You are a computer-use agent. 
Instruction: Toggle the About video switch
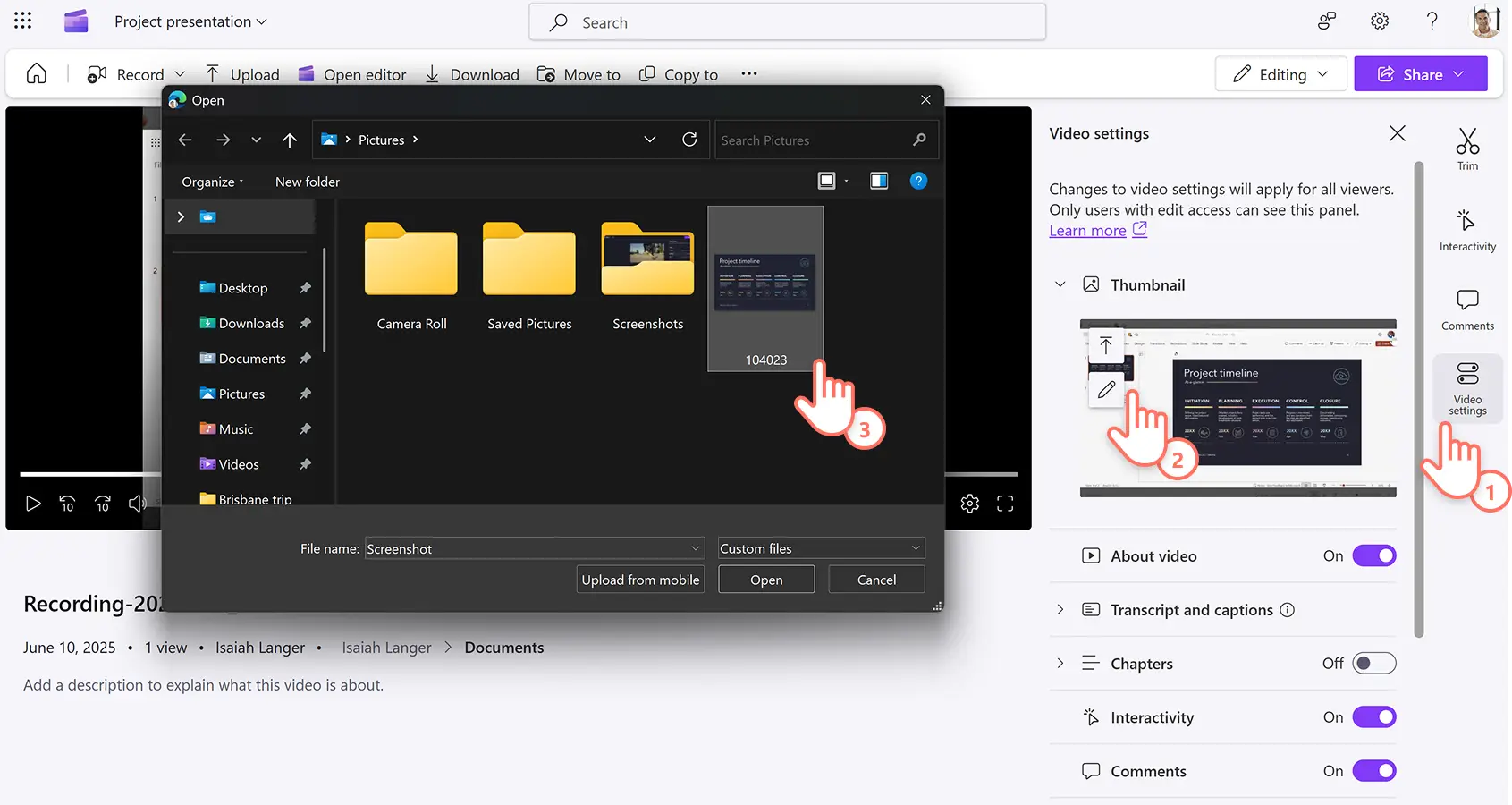(1374, 555)
